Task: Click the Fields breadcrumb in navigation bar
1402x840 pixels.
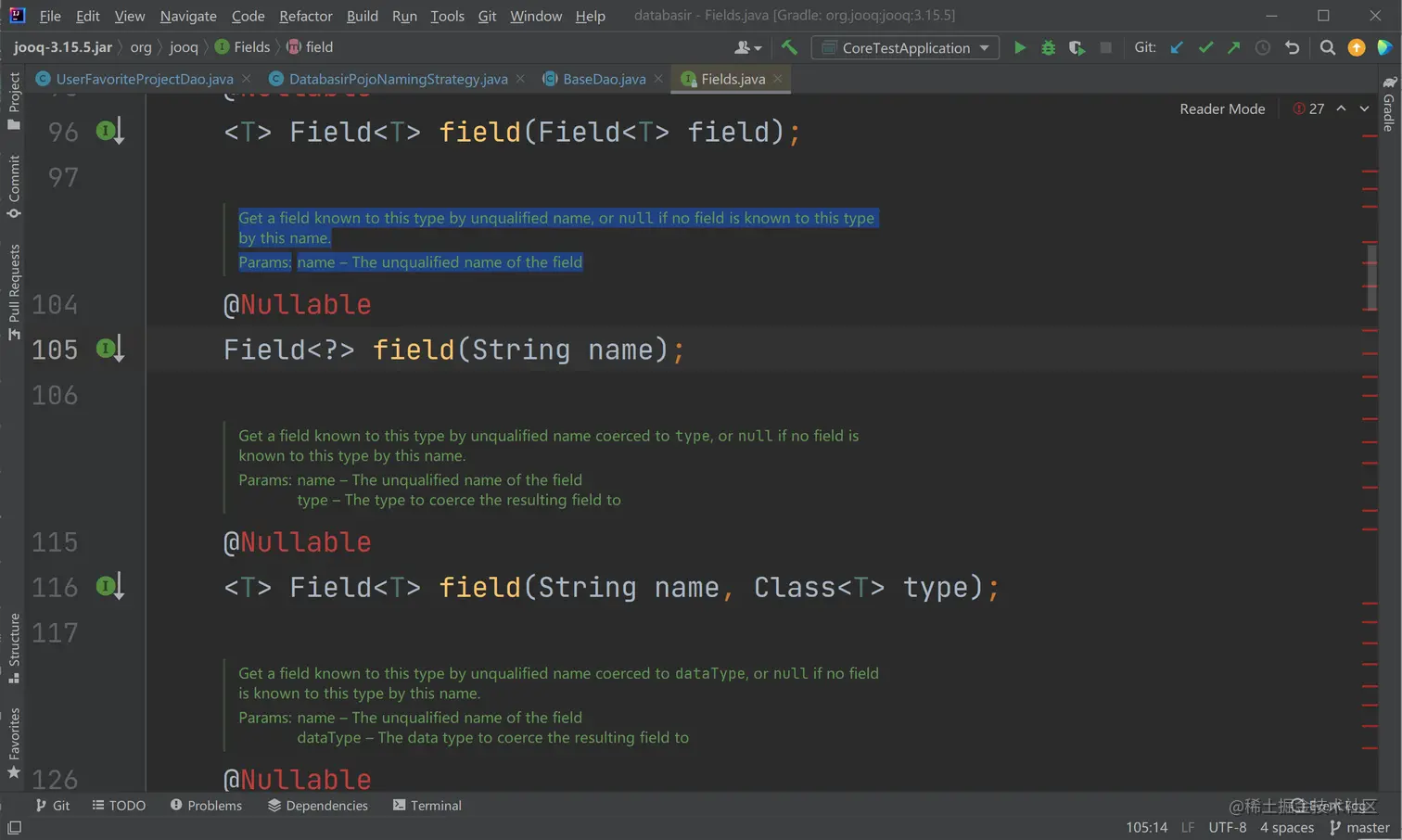Action: [x=243, y=47]
